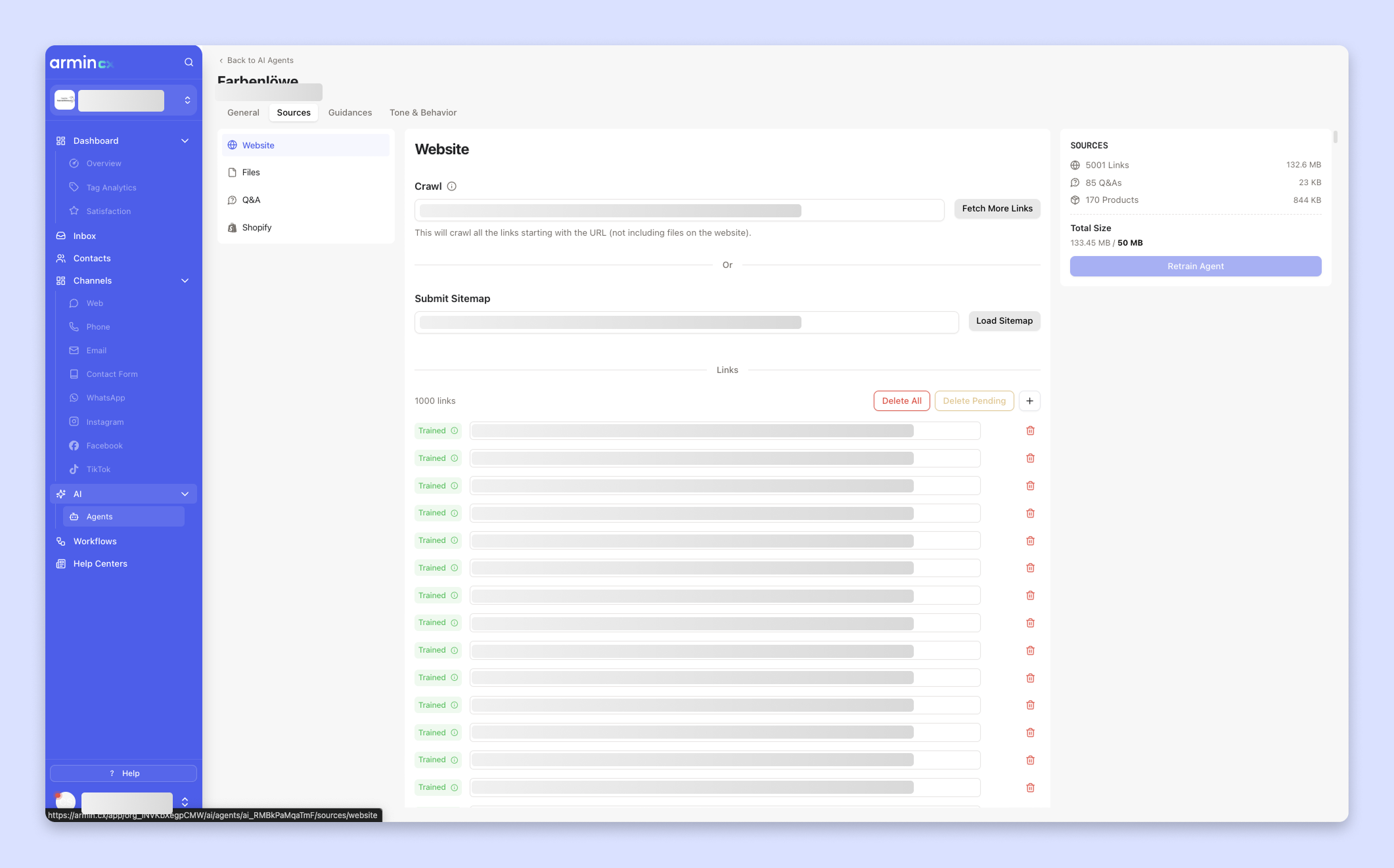Viewport: 1394px width, 868px height.
Task: Click the Submit Sitemap URL field
Action: tap(686, 322)
